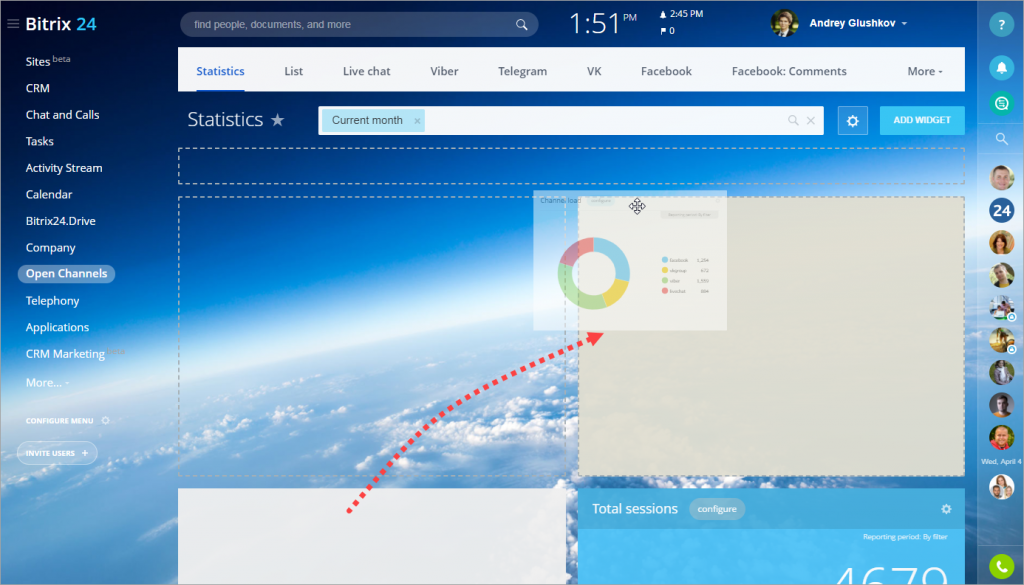The width and height of the screenshot is (1024, 585).
Task: Open the Viber tab
Action: point(444,71)
